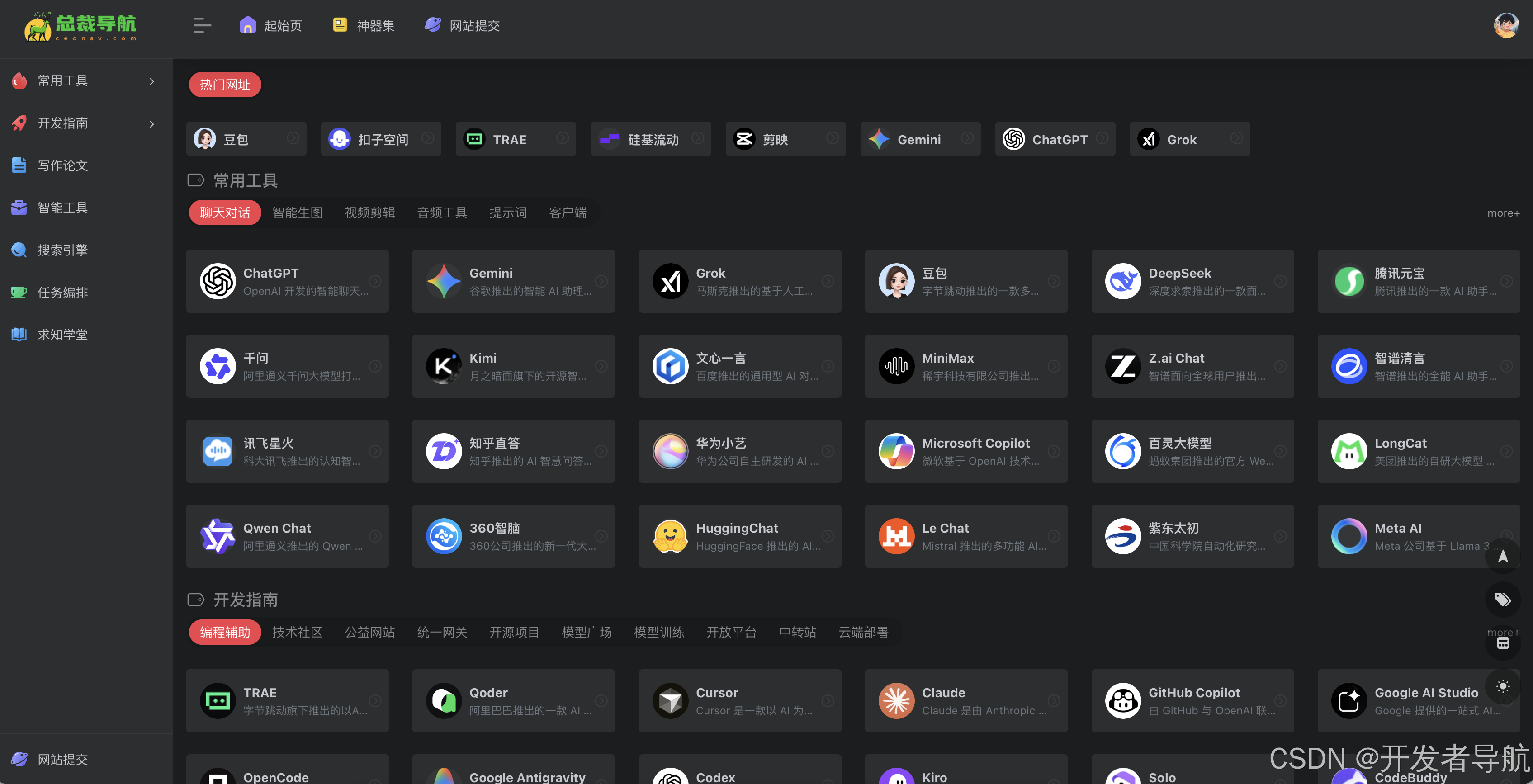Open 智能工具 from the sidebar
The image size is (1533, 784).
pyautogui.click(x=19, y=208)
